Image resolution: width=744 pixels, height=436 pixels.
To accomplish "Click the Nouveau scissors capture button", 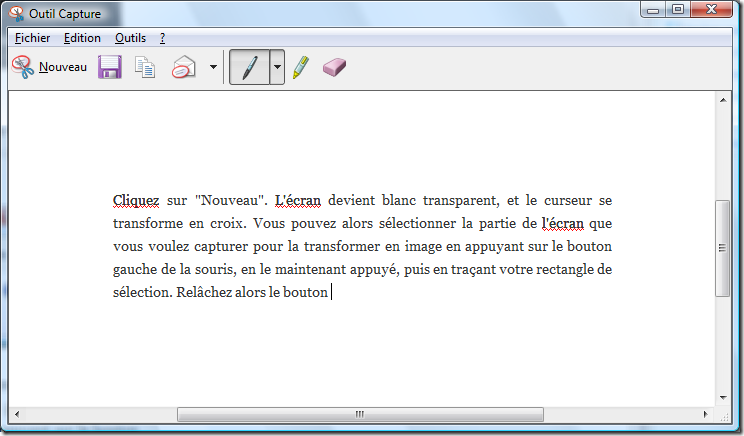I will click(49, 67).
